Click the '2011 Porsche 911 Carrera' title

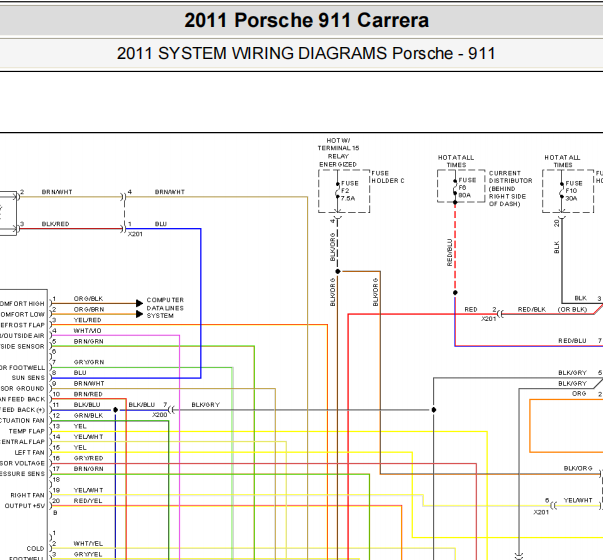(x=306, y=20)
